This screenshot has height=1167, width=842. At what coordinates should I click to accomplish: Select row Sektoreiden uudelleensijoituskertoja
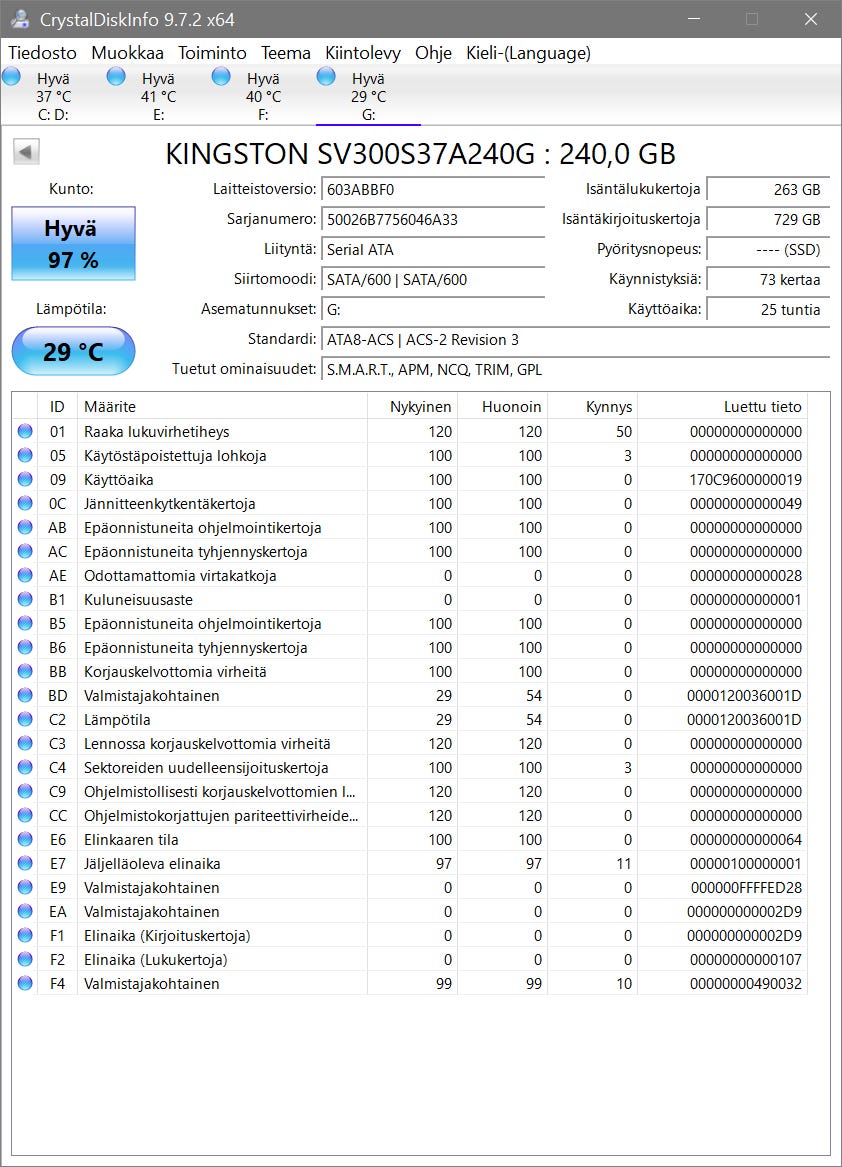(409, 767)
